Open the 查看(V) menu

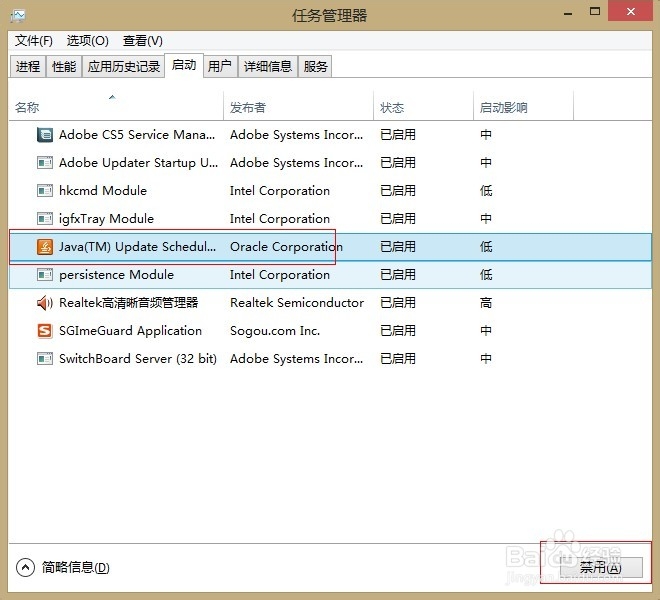coord(142,41)
